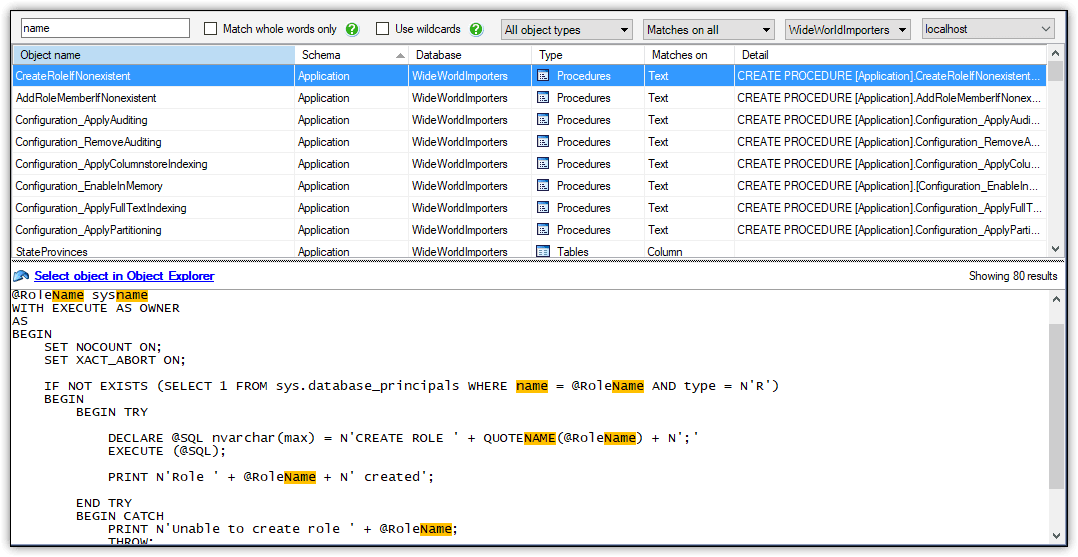Sort results by Object name column header

click(x=153, y=55)
